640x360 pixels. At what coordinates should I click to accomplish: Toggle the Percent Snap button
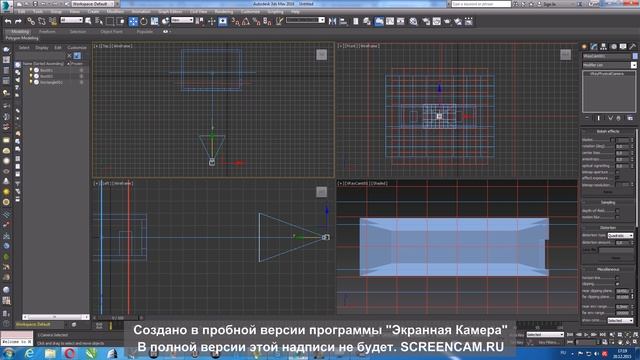point(257,21)
